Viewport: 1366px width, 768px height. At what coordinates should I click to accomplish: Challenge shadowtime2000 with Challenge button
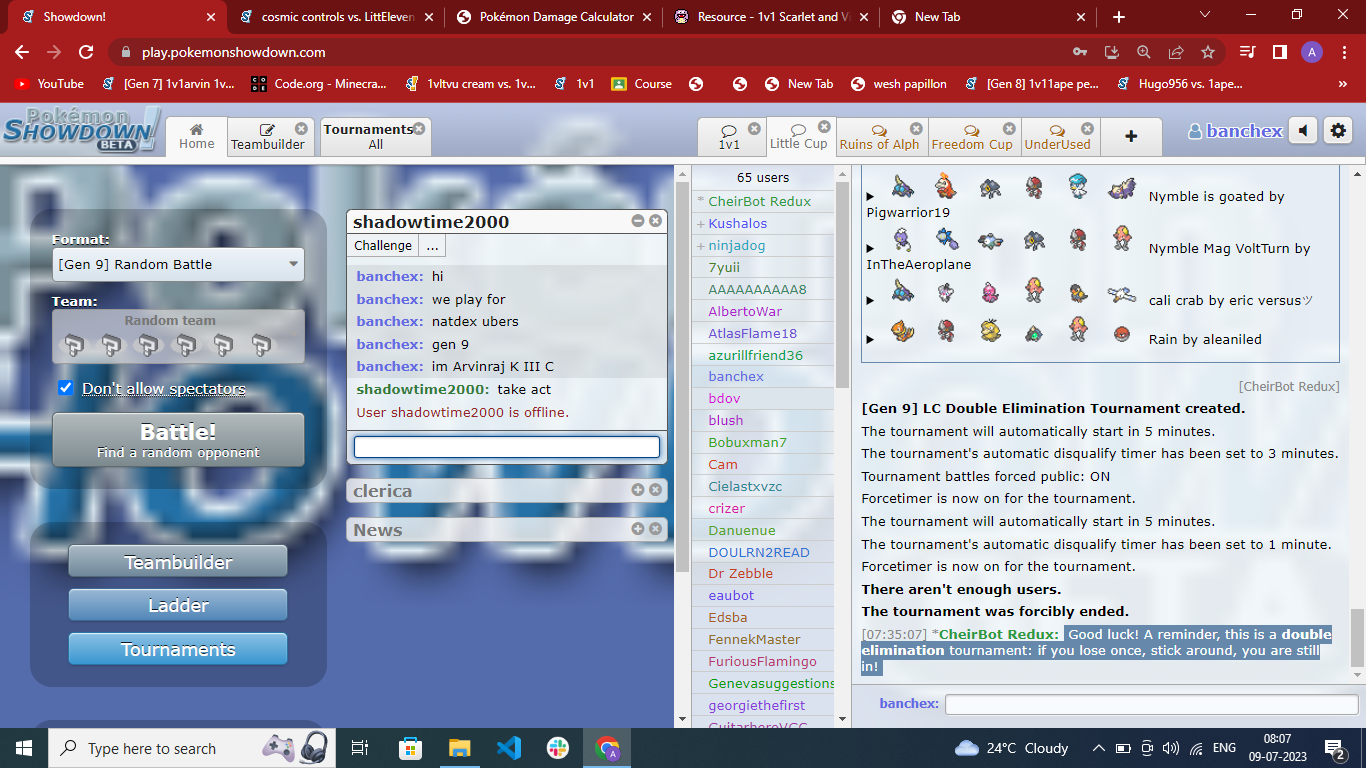point(383,246)
